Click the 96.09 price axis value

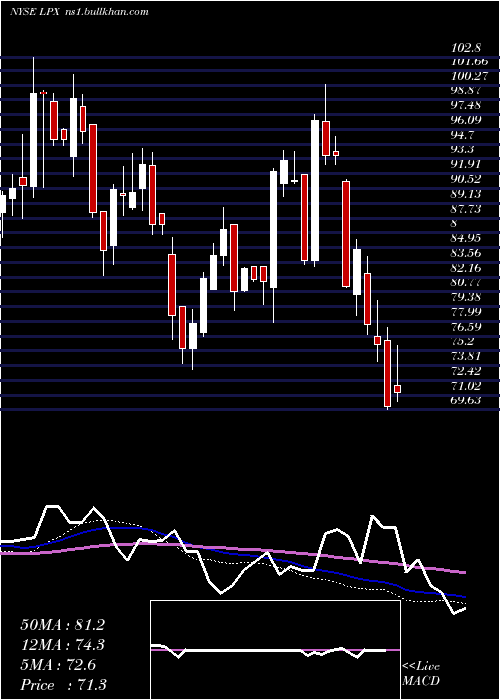(466, 120)
